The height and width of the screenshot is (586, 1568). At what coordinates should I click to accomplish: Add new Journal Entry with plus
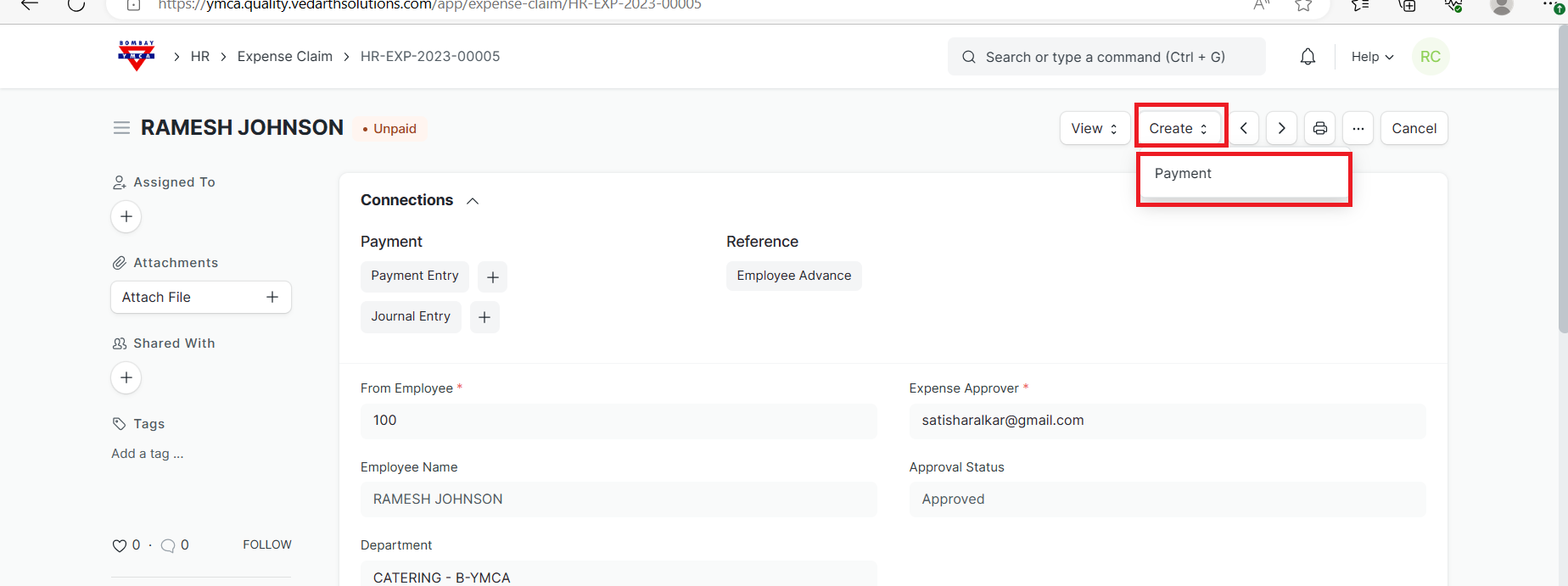pos(484,317)
